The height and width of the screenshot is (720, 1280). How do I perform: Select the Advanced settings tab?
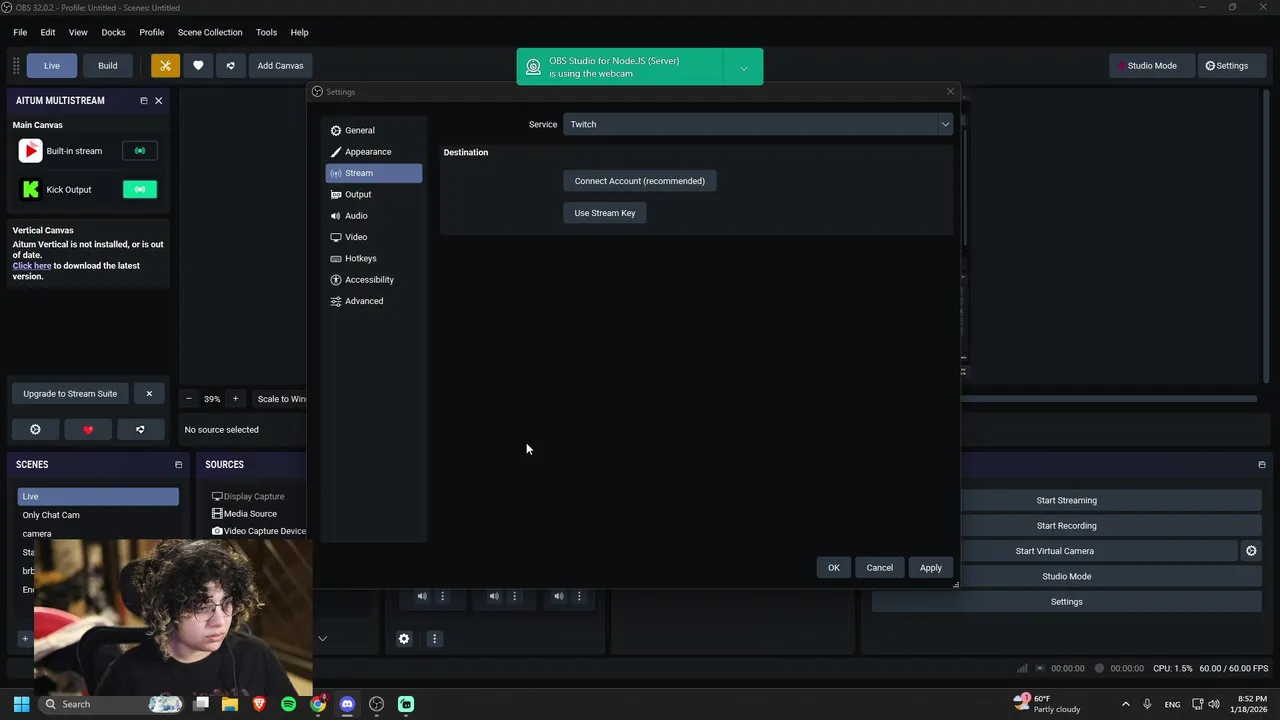374,301
